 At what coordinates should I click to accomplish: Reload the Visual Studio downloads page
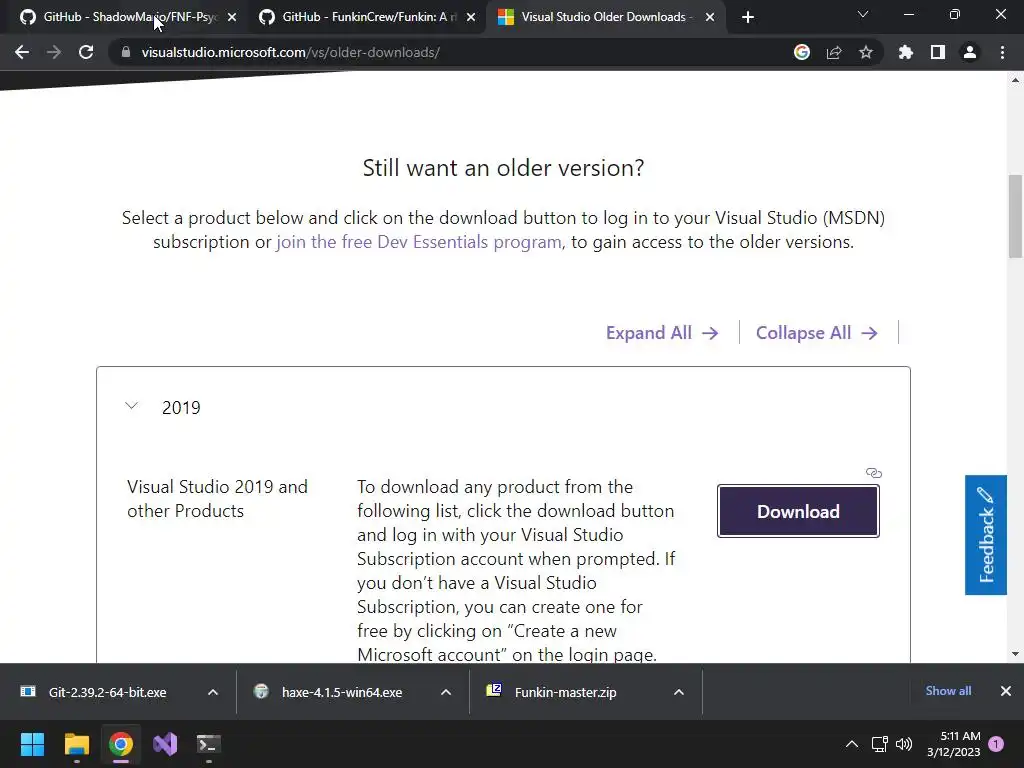[86, 52]
